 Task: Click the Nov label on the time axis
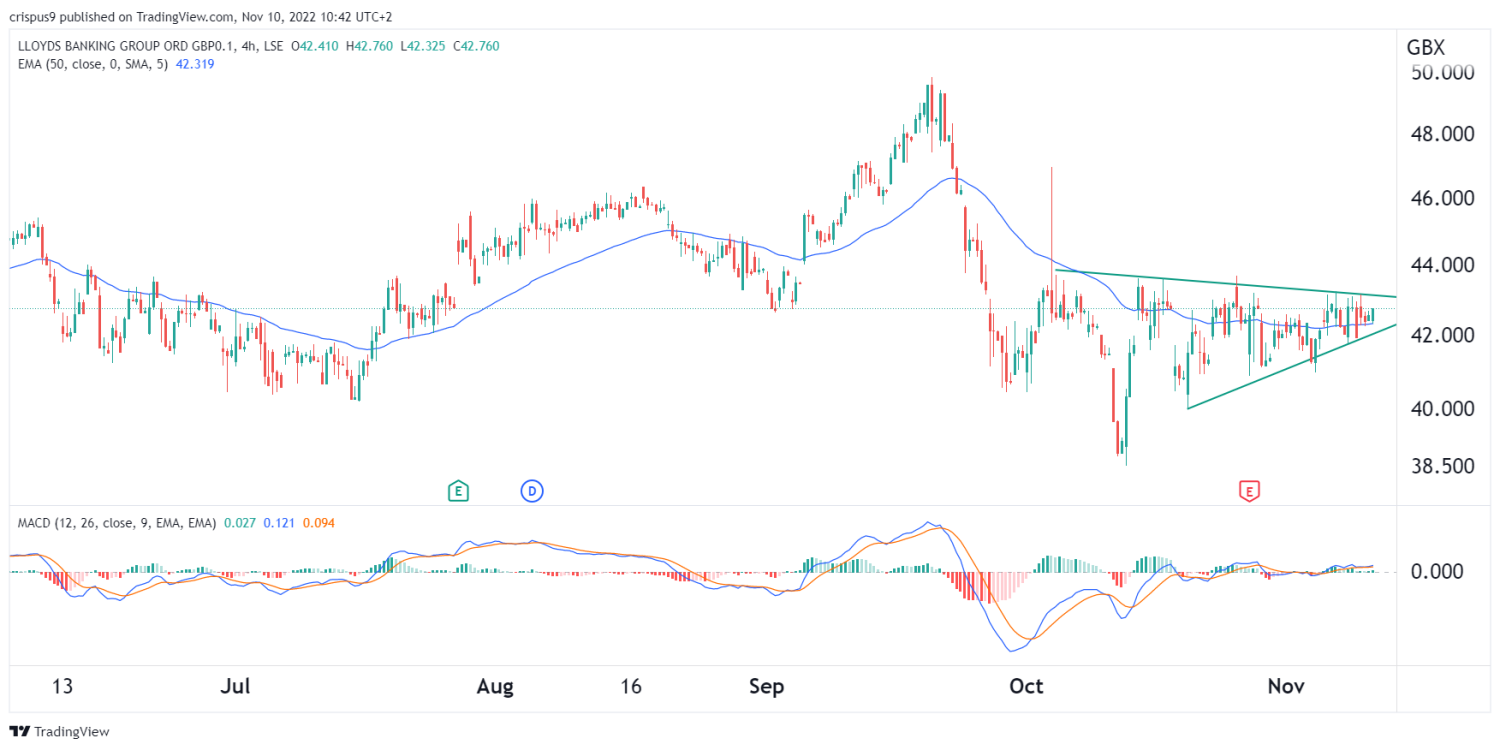(x=1286, y=687)
